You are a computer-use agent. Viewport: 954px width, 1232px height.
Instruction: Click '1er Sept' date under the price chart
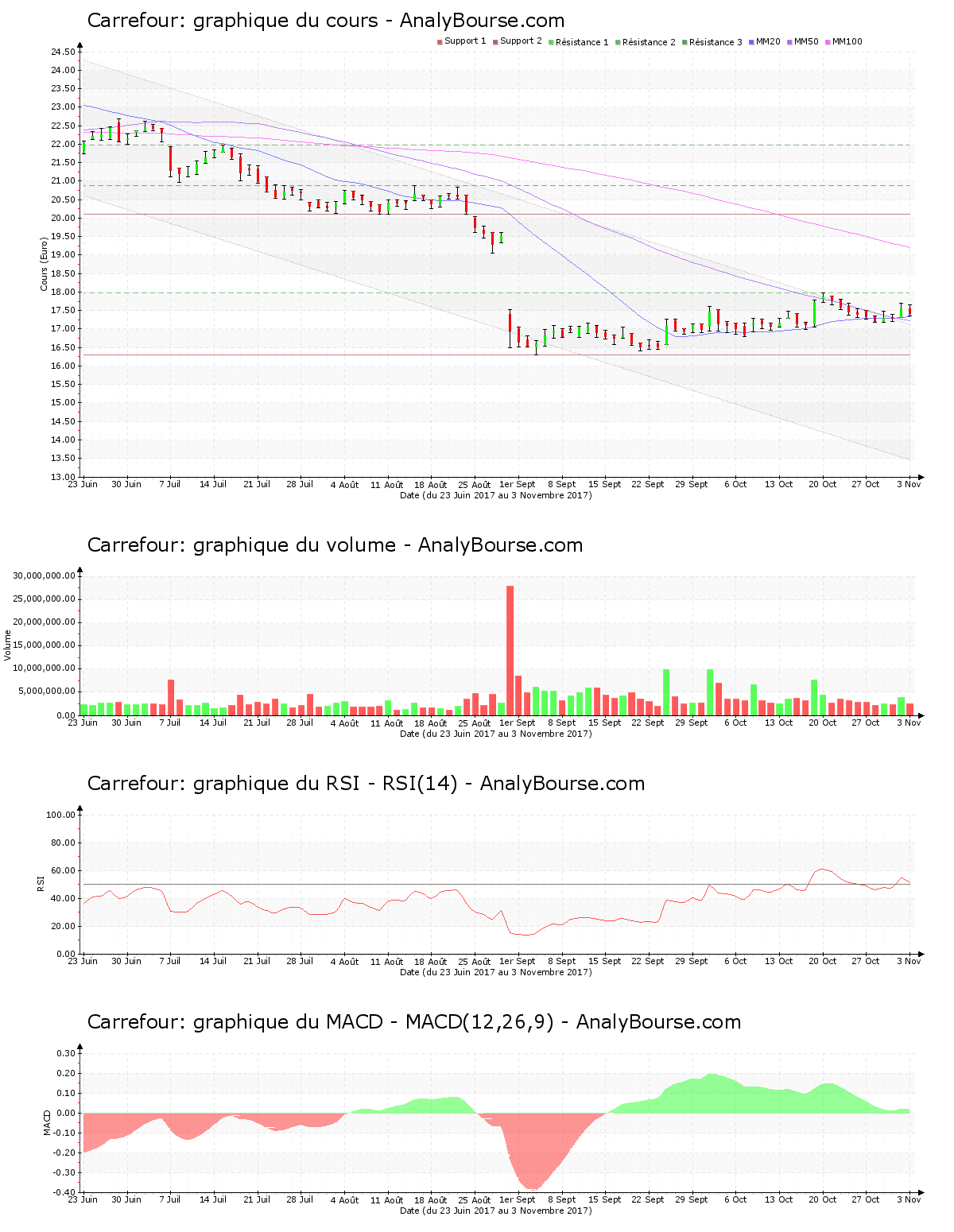pyautogui.click(x=517, y=485)
